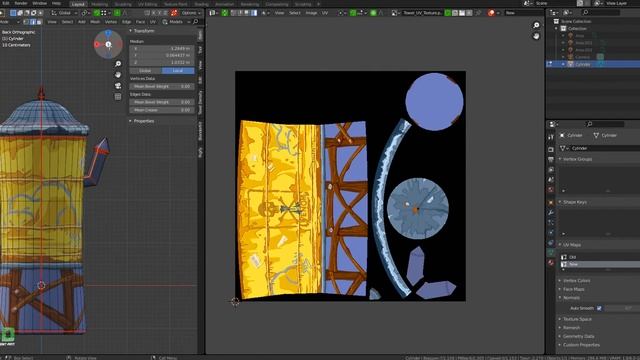Open the Particles properties tab icon
This screenshot has height=360, width=640.
point(551,222)
